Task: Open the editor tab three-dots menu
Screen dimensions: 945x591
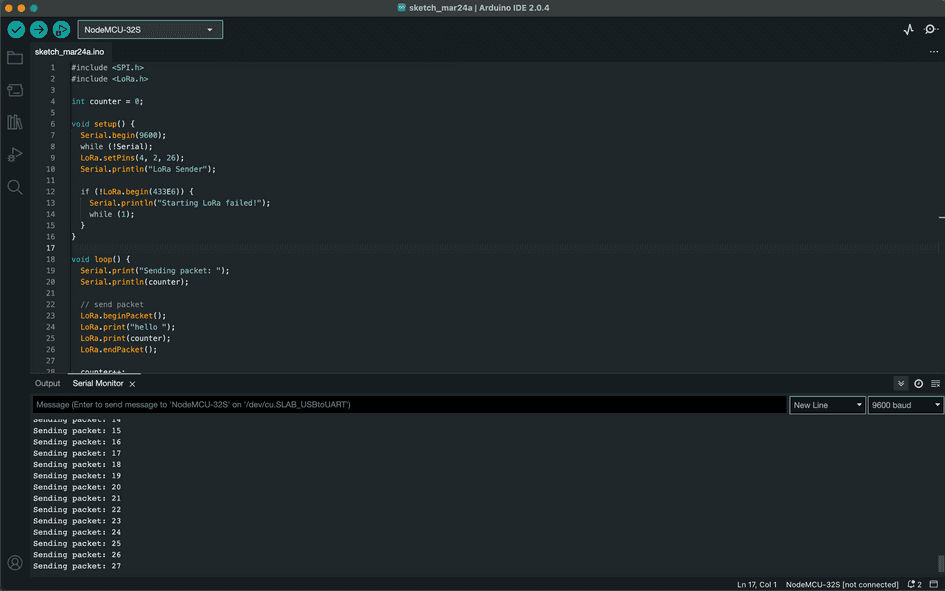Action: tap(934, 52)
